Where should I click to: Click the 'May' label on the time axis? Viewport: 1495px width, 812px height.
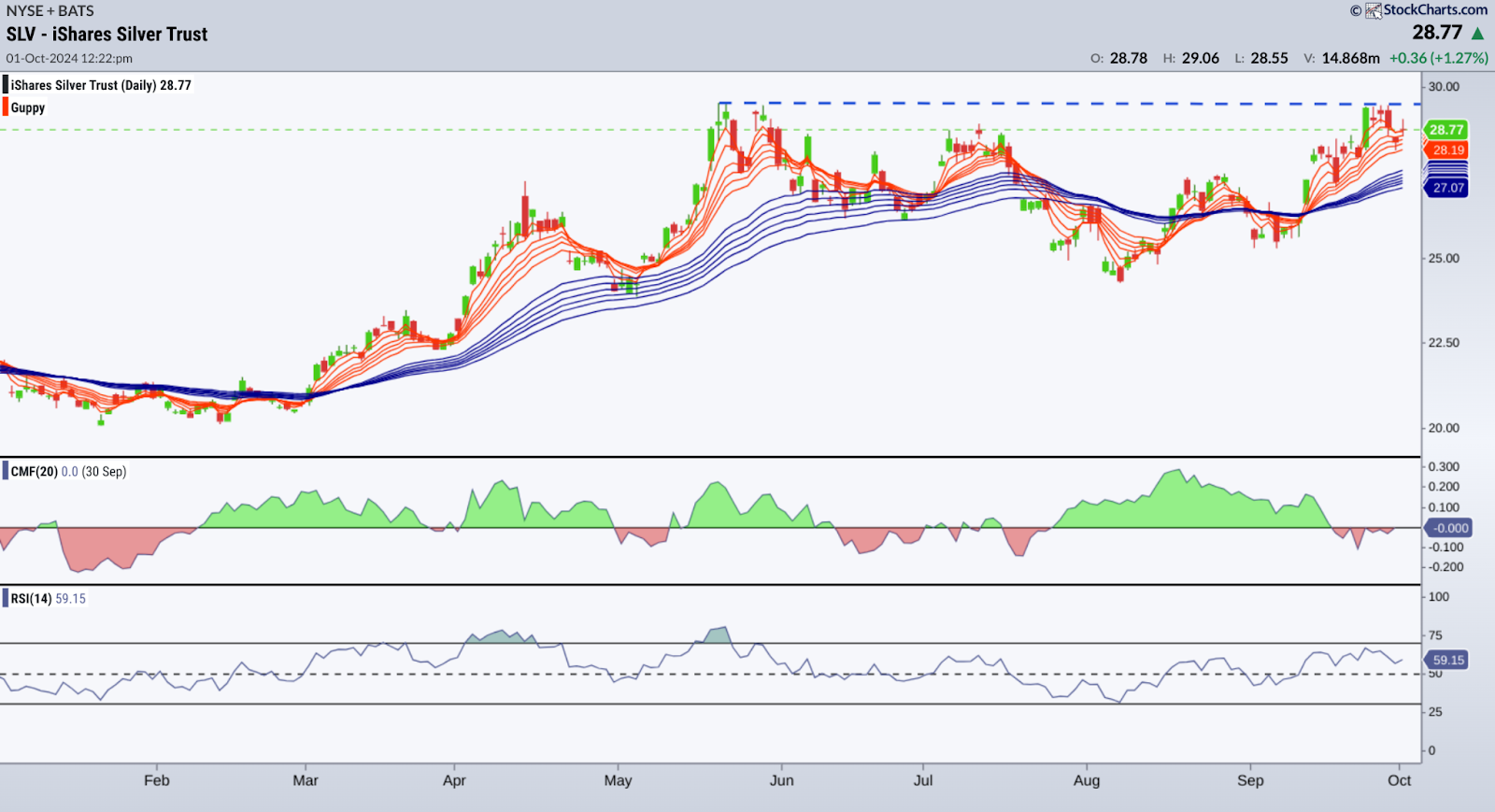tap(618, 780)
